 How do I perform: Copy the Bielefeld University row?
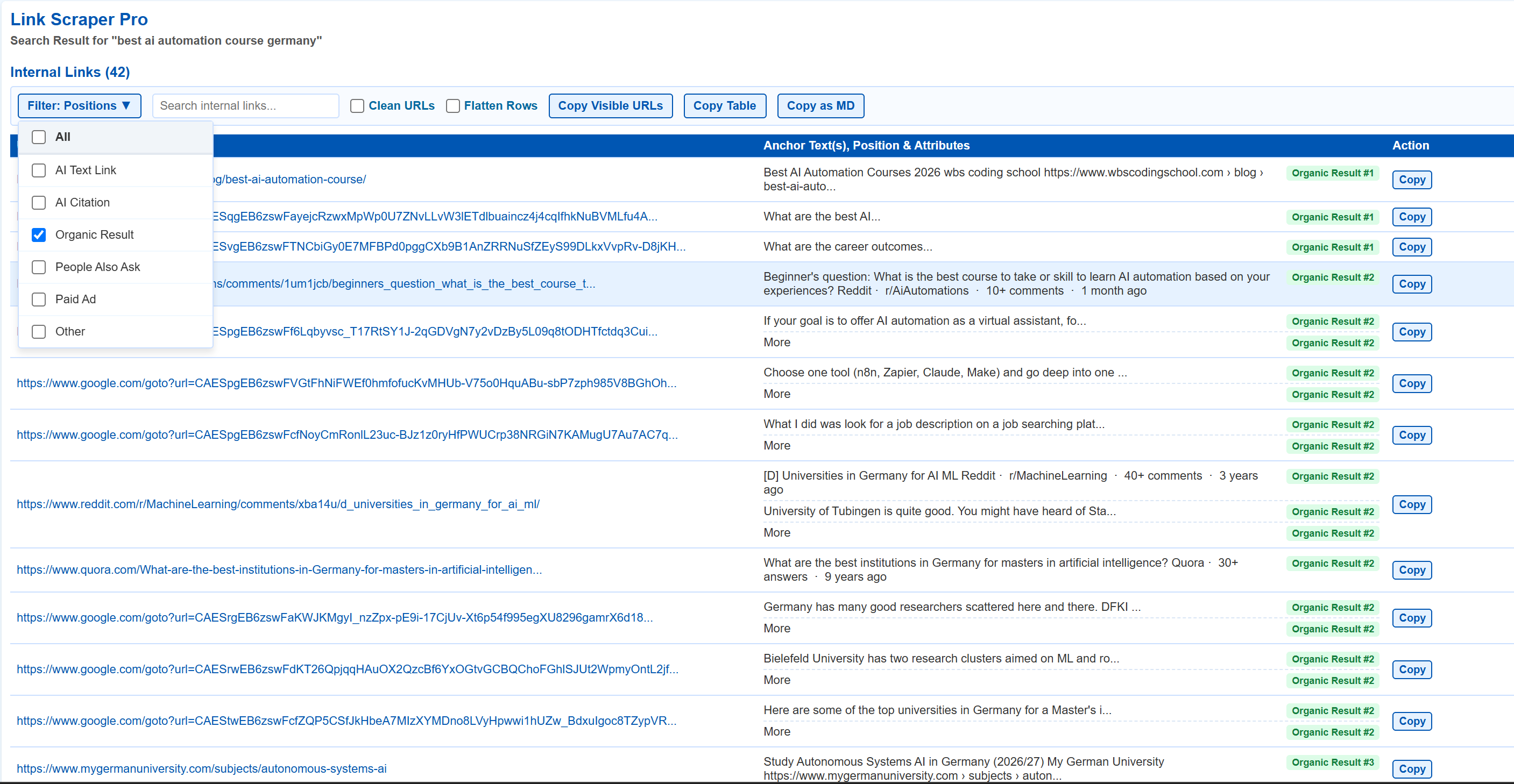tap(1412, 669)
